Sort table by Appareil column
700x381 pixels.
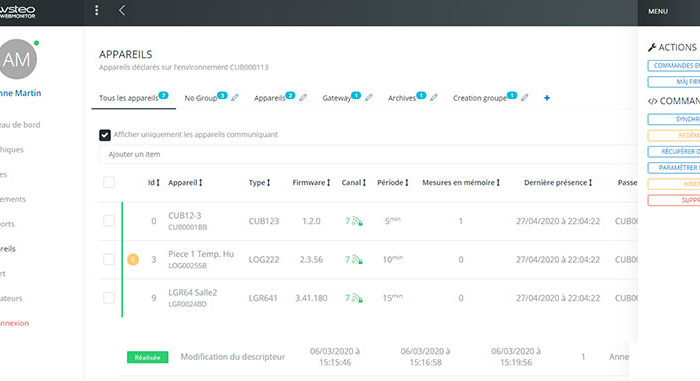click(185, 183)
